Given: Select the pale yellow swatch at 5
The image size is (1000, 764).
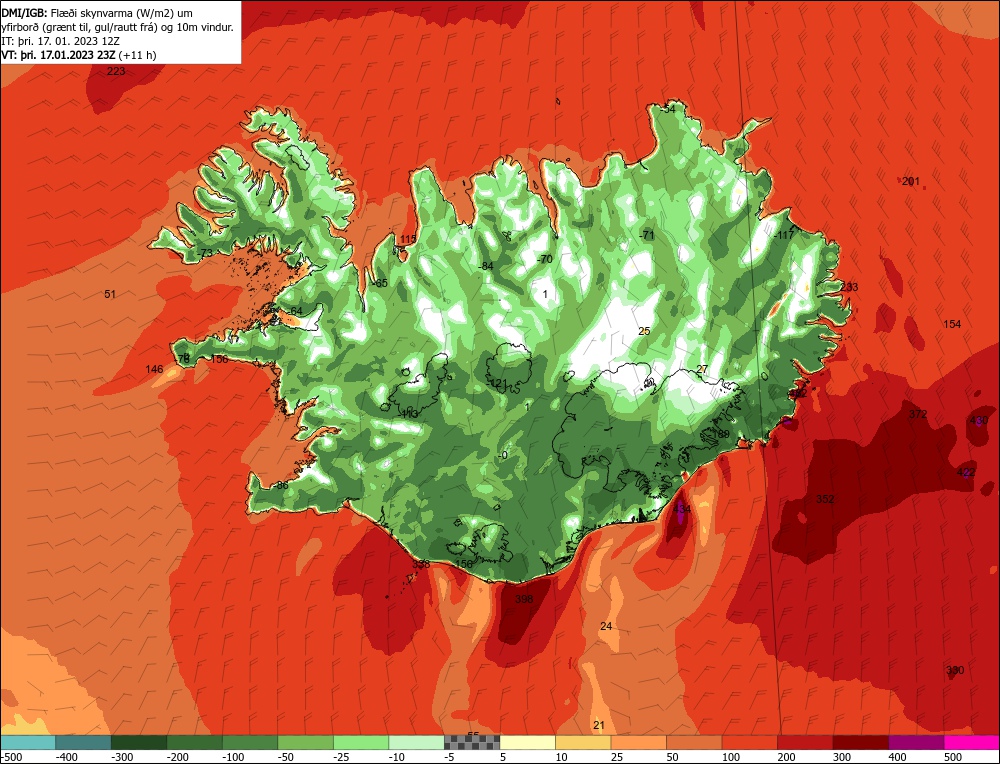Looking at the screenshot, I should [527, 742].
